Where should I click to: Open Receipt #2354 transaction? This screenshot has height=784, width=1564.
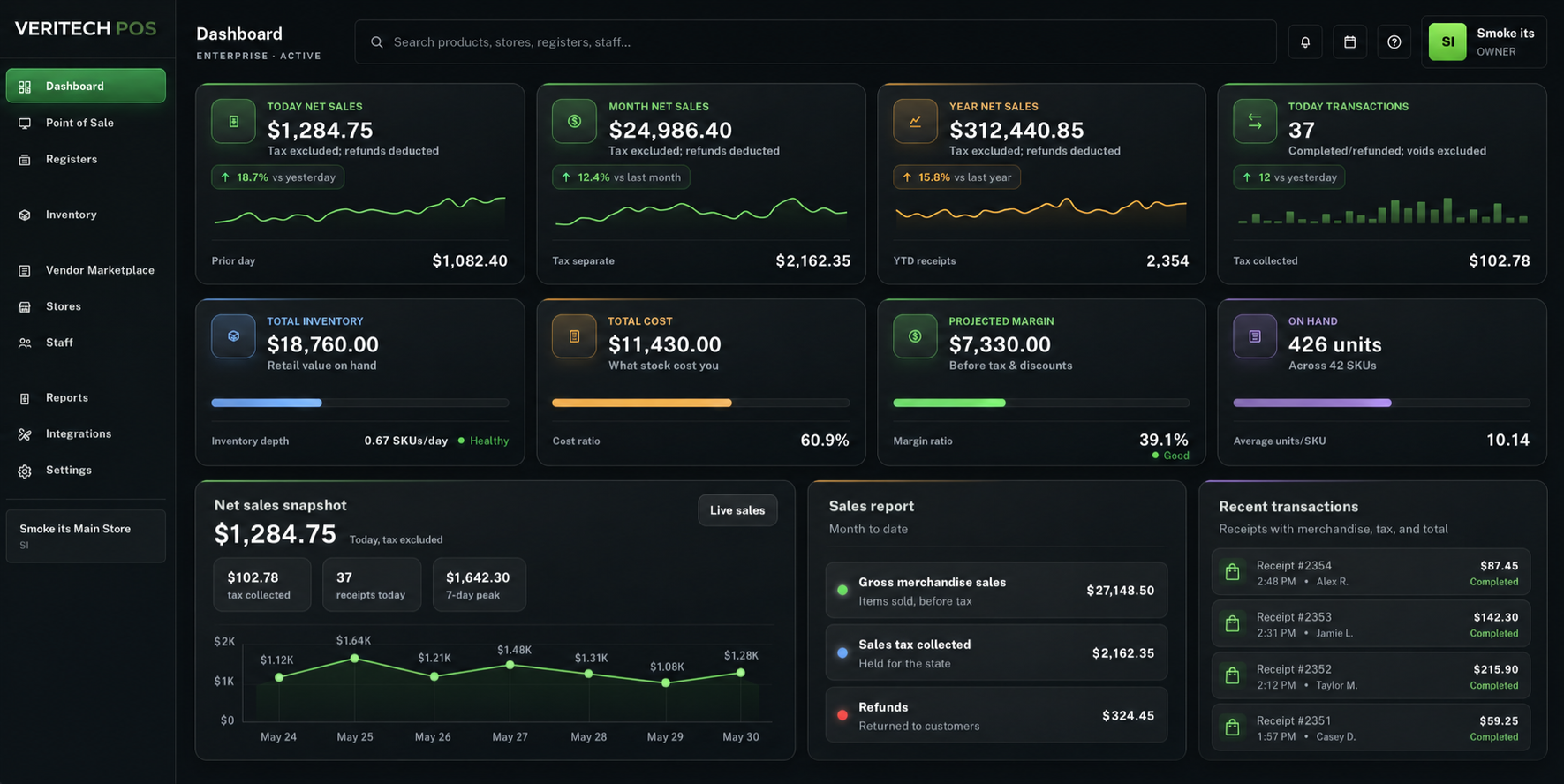tap(1371, 572)
